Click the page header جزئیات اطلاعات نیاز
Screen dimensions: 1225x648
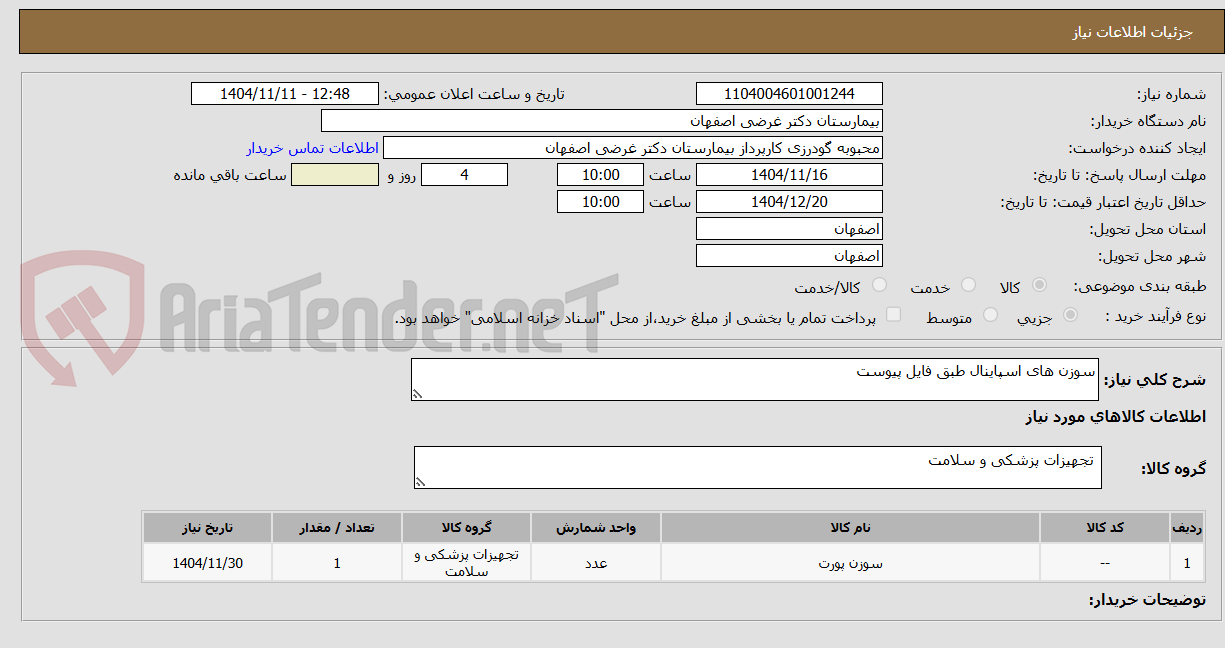[x=1131, y=32]
